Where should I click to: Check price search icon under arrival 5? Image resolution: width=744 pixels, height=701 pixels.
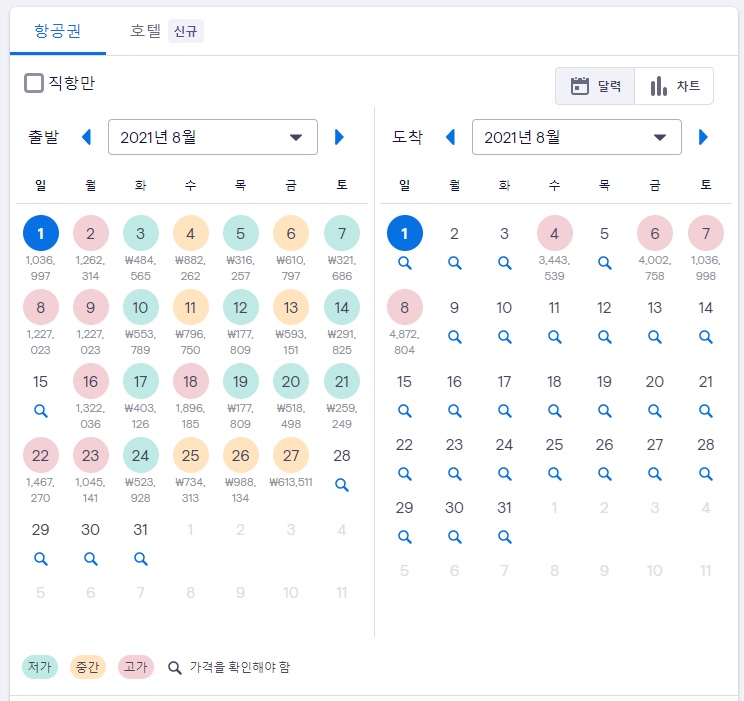[604, 263]
